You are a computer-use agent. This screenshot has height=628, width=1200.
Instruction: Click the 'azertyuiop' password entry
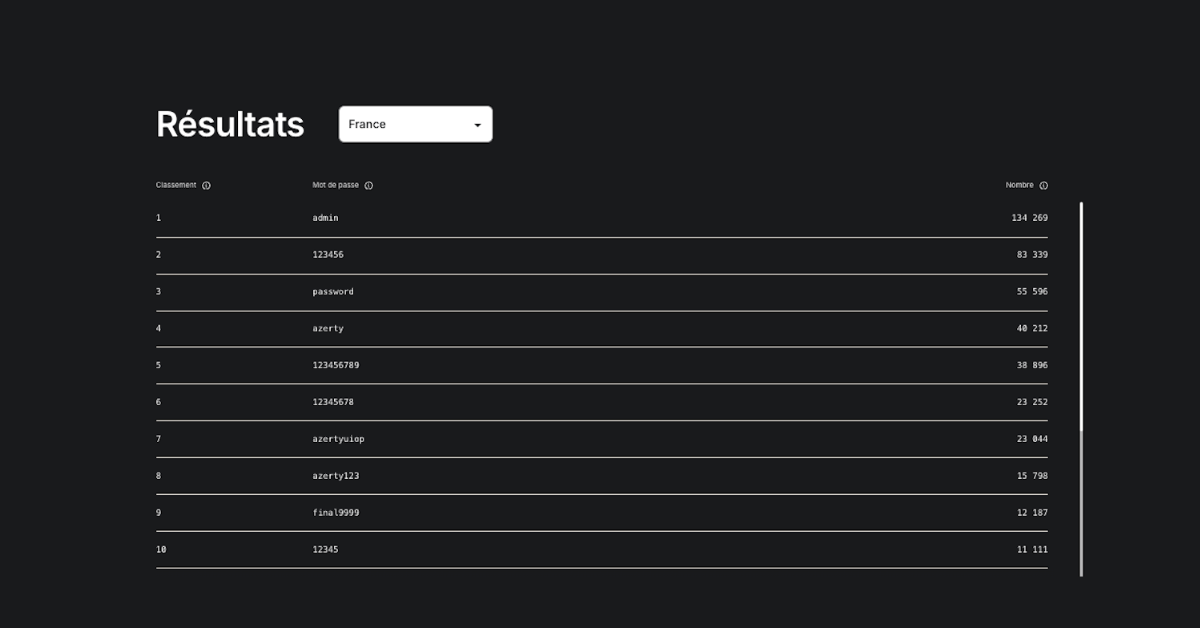(338, 439)
